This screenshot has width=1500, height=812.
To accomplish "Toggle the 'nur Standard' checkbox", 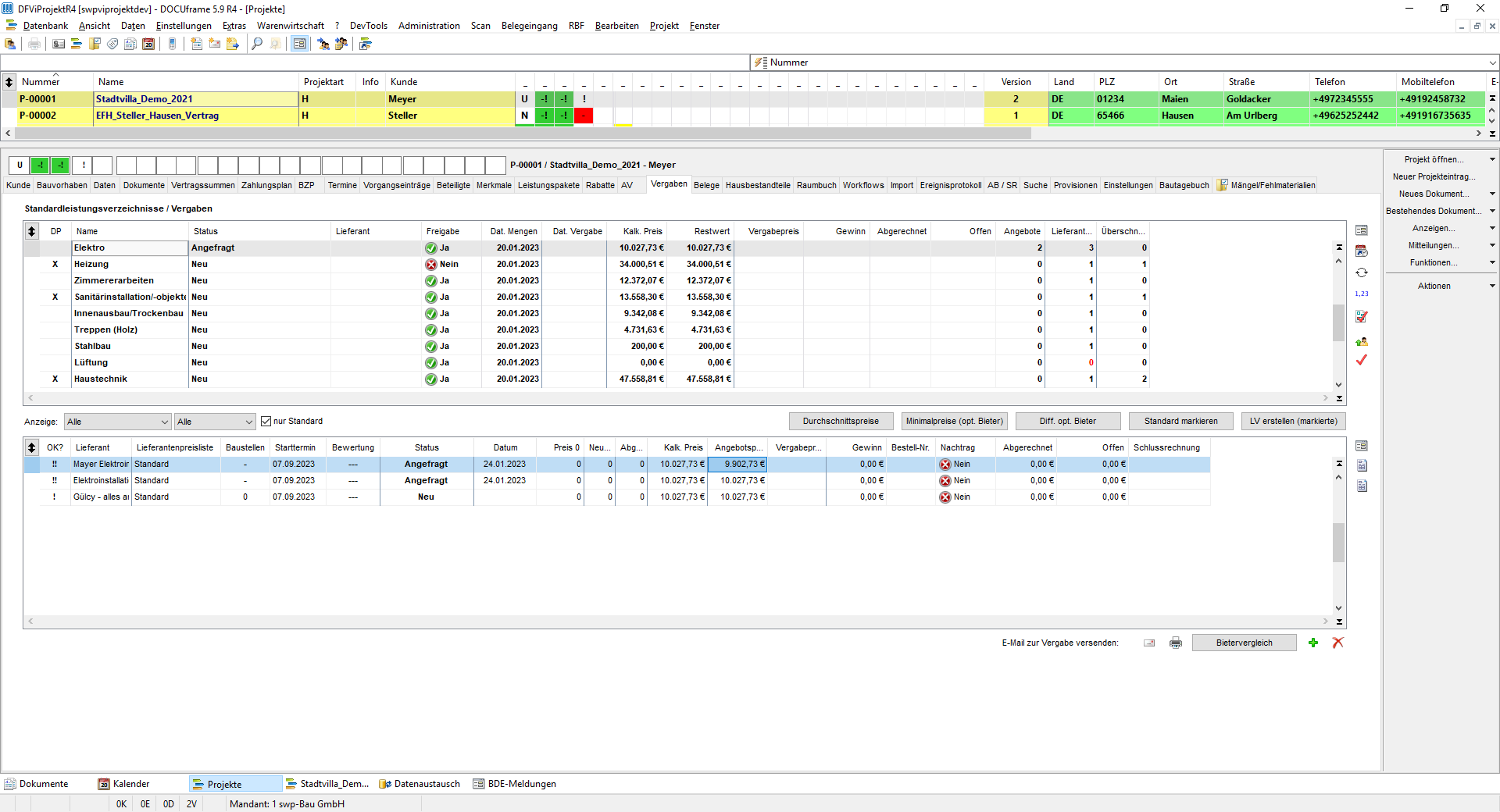I will (x=266, y=422).
